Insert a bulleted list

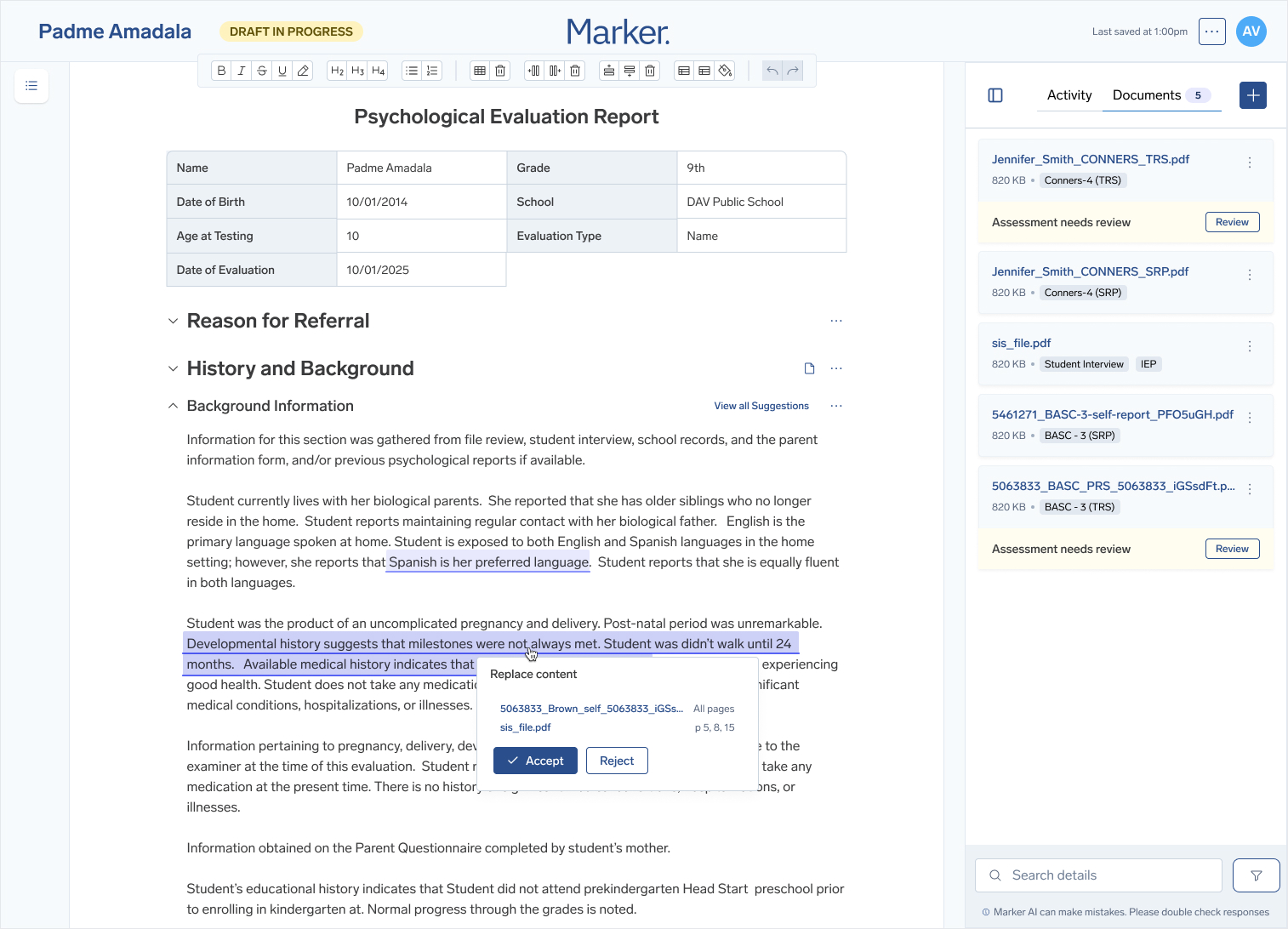(x=412, y=71)
